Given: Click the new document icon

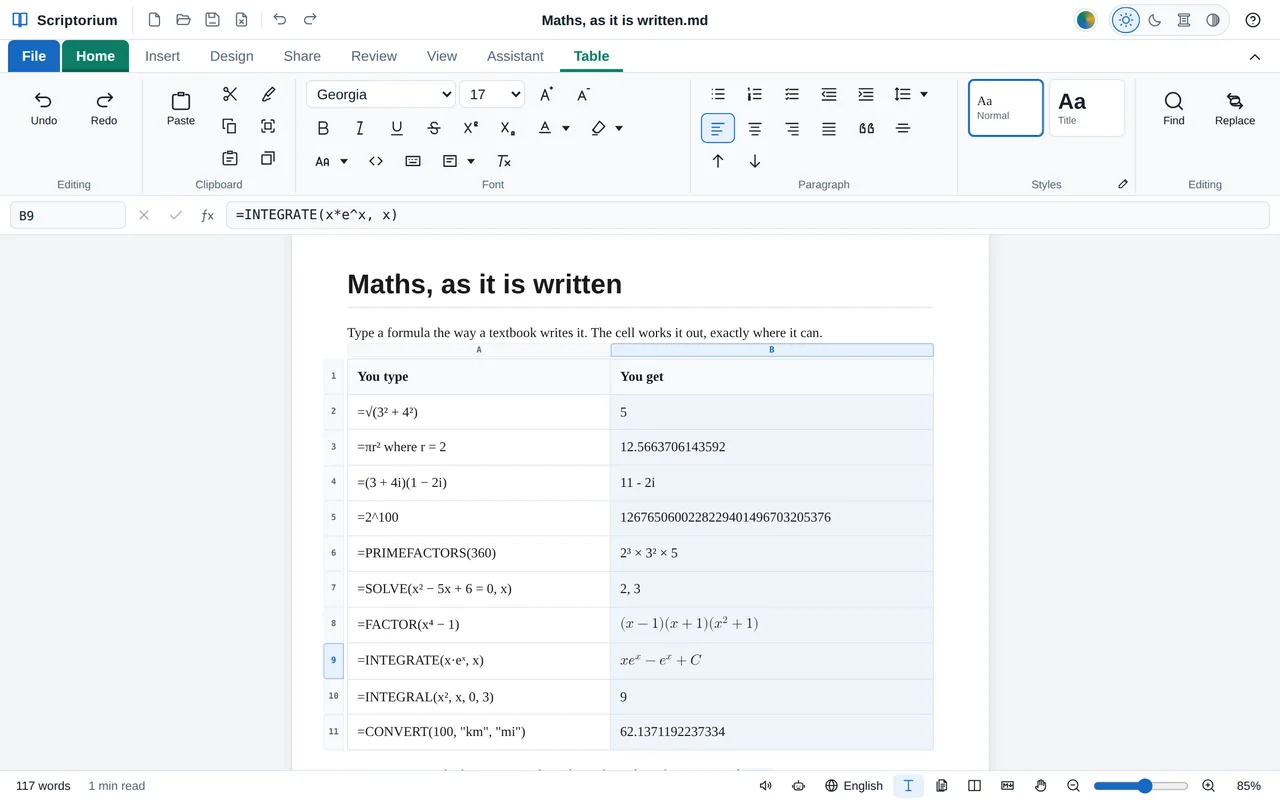Looking at the screenshot, I should point(154,20).
